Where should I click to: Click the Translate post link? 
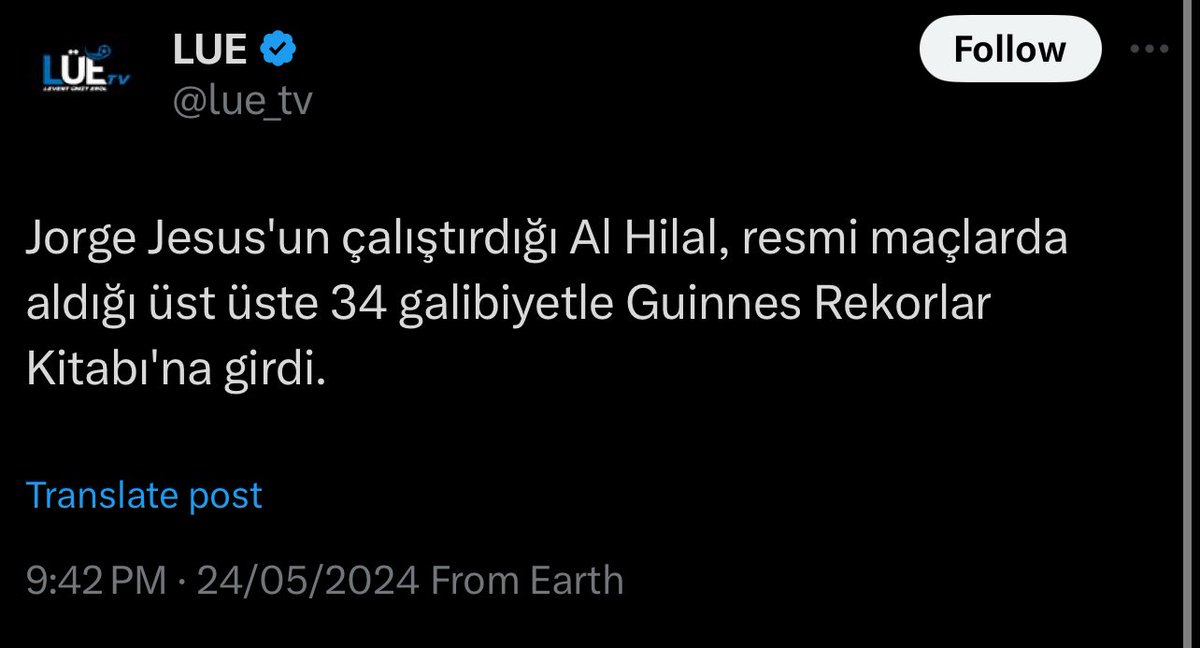144,495
